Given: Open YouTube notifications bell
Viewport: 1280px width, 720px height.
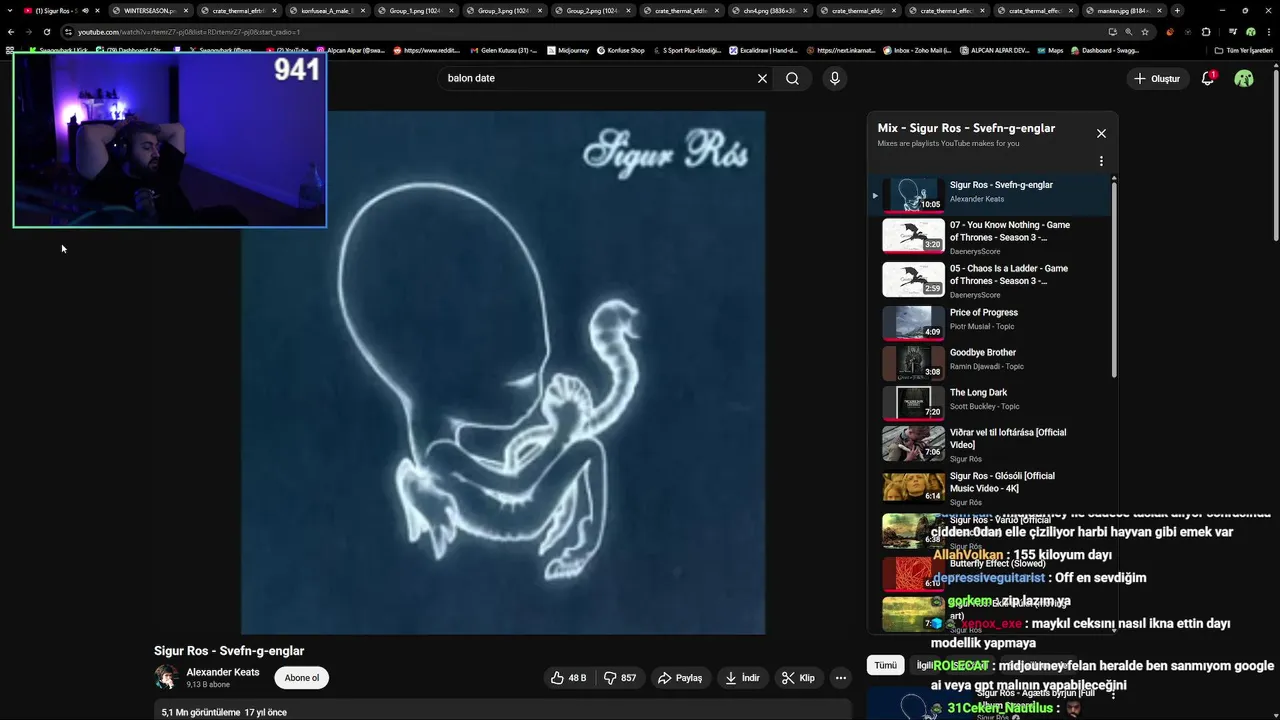Looking at the screenshot, I should [1207, 78].
